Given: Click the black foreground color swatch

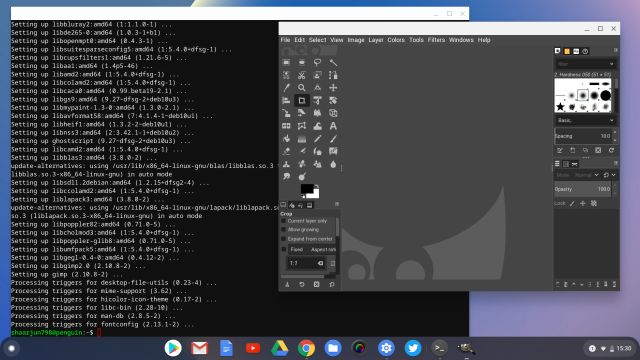Looking at the screenshot, I should pos(307,189).
